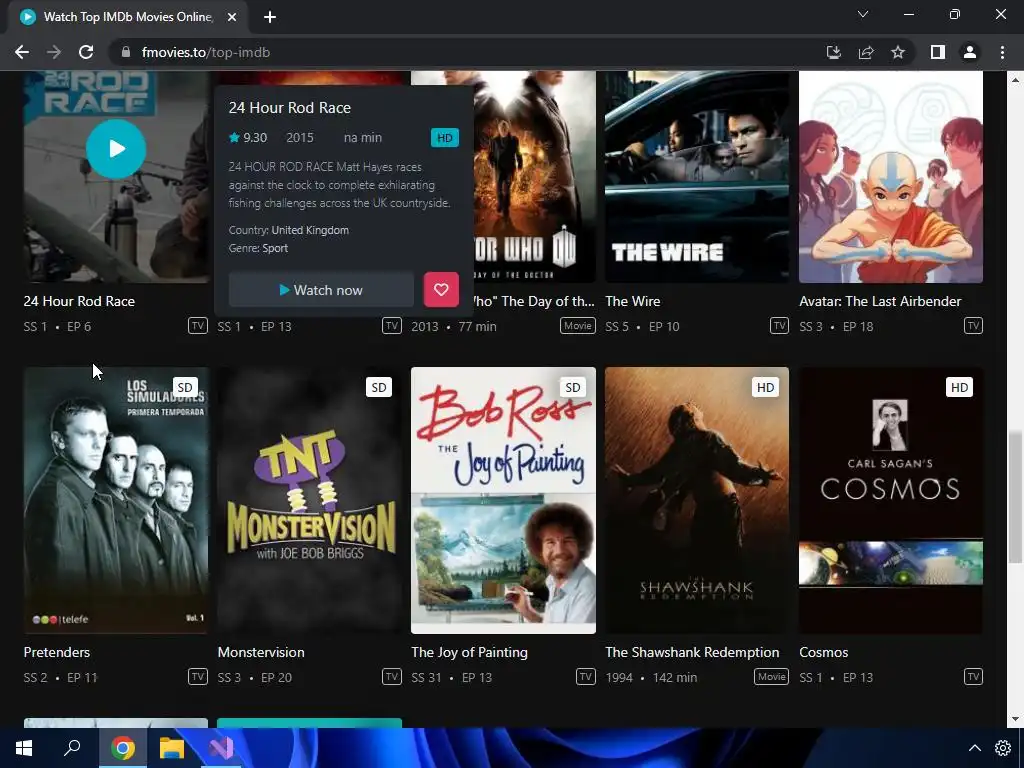Viewport: 1024px width, 768px height.
Task: Select the Watch Top IMDb Movies Online tab
Action: (127, 17)
